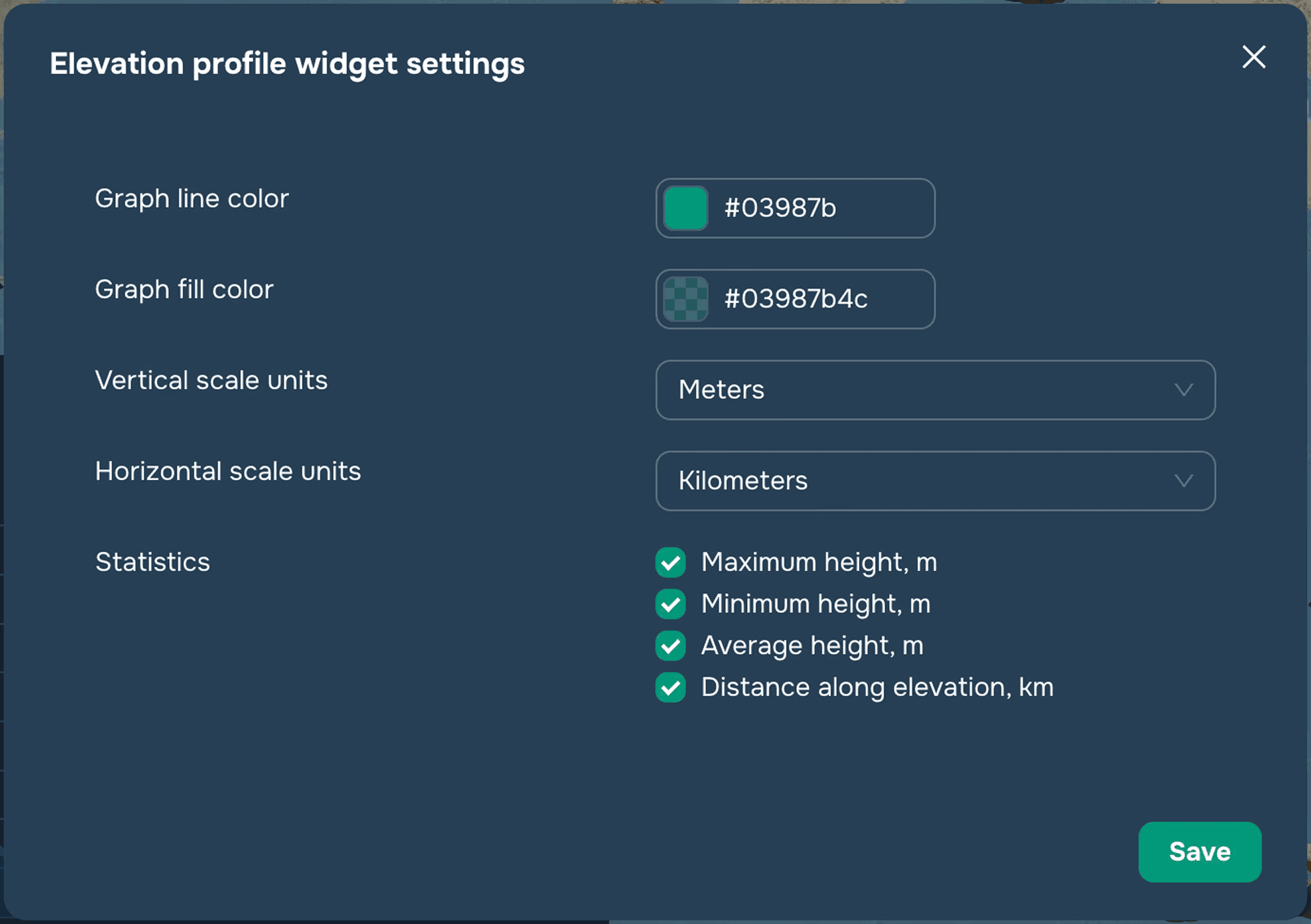This screenshot has height=924, width=1311.
Task: Click the 'Minimum height, m' label text
Action: tap(816, 604)
